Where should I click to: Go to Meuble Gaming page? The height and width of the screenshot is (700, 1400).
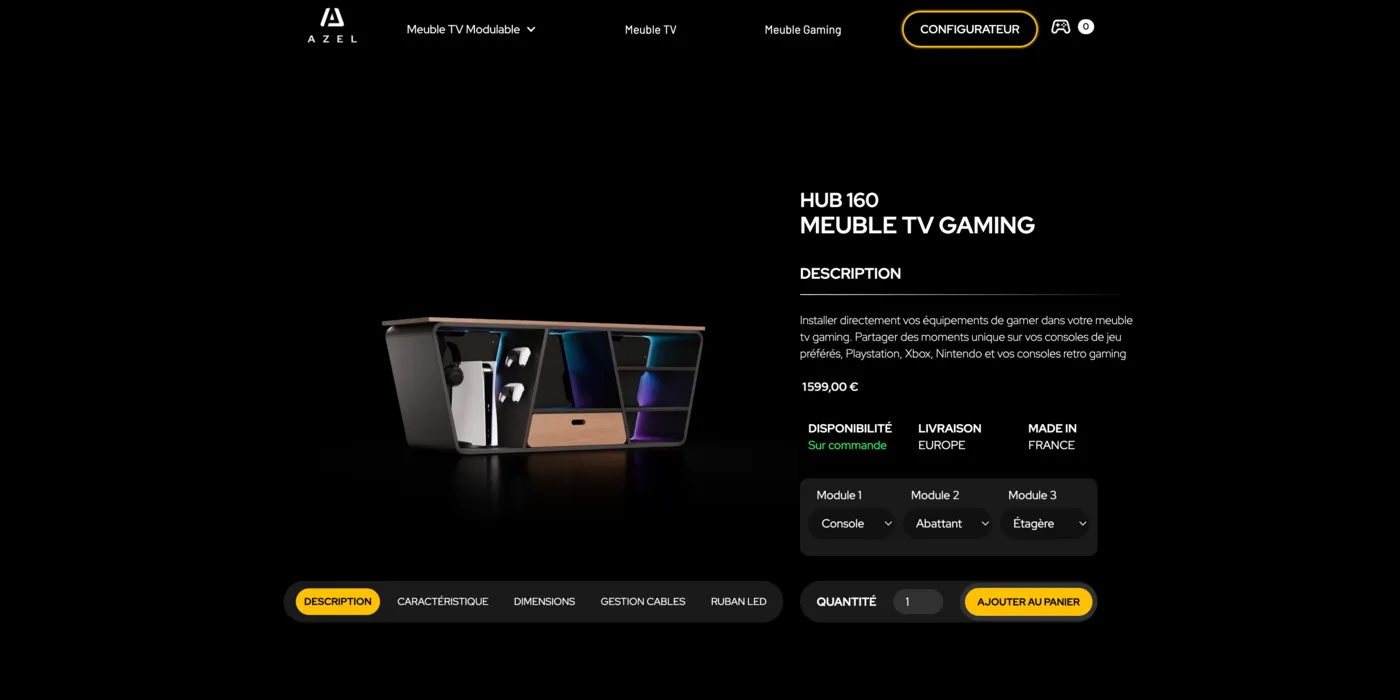[803, 30]
